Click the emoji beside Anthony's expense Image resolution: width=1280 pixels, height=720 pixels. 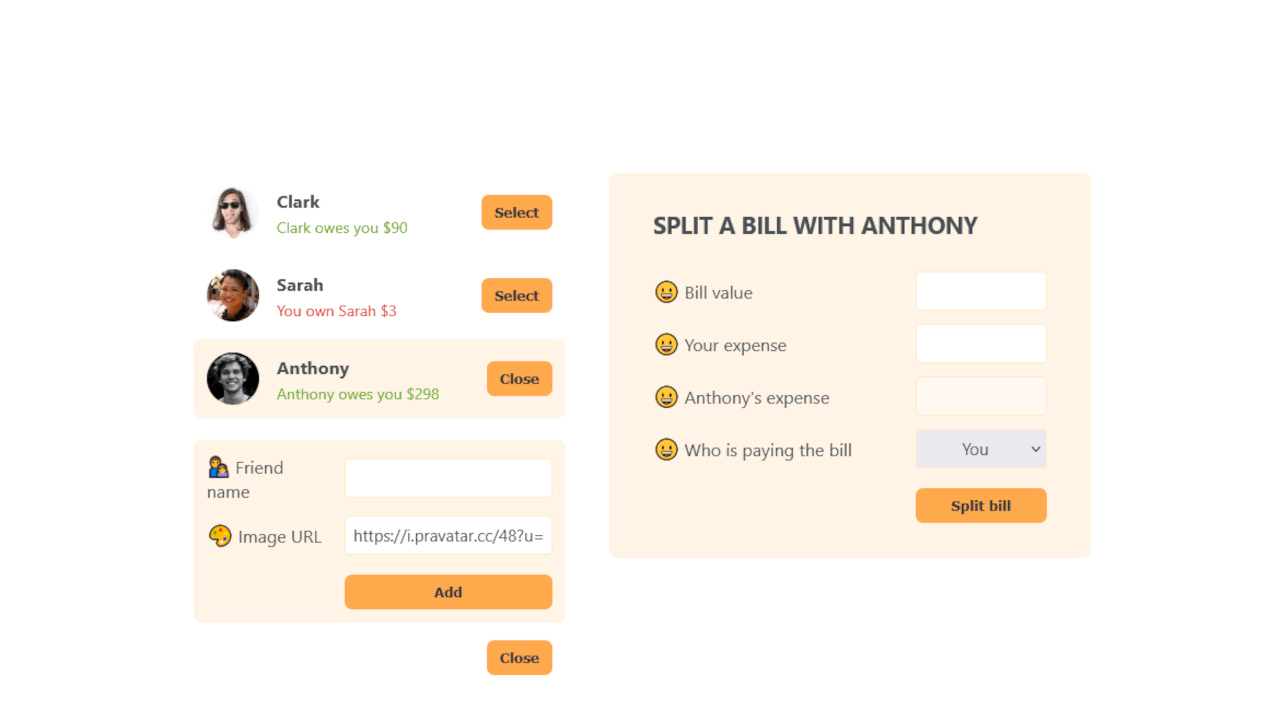click(666, 397)
